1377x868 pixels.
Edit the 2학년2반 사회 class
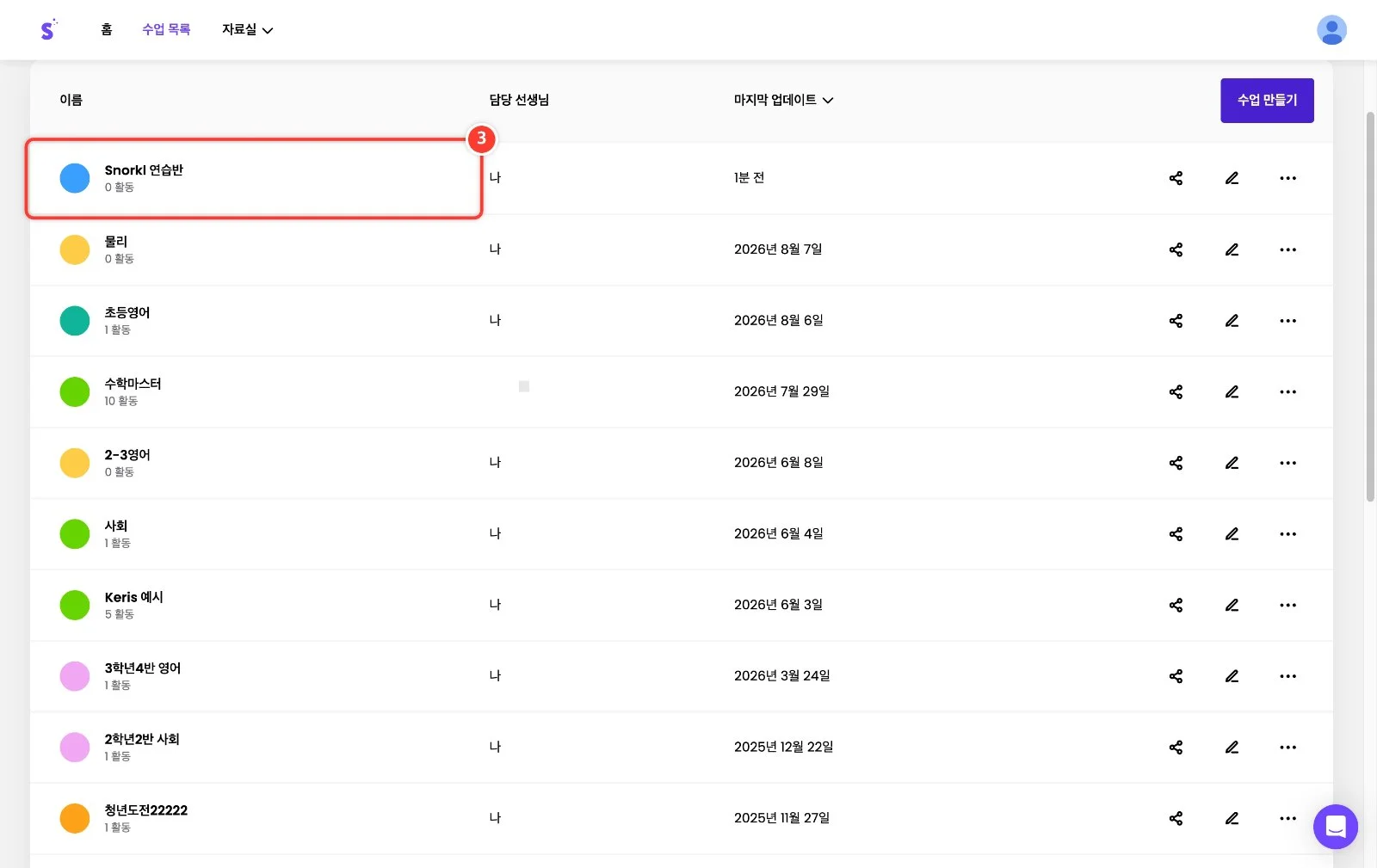1232,747
